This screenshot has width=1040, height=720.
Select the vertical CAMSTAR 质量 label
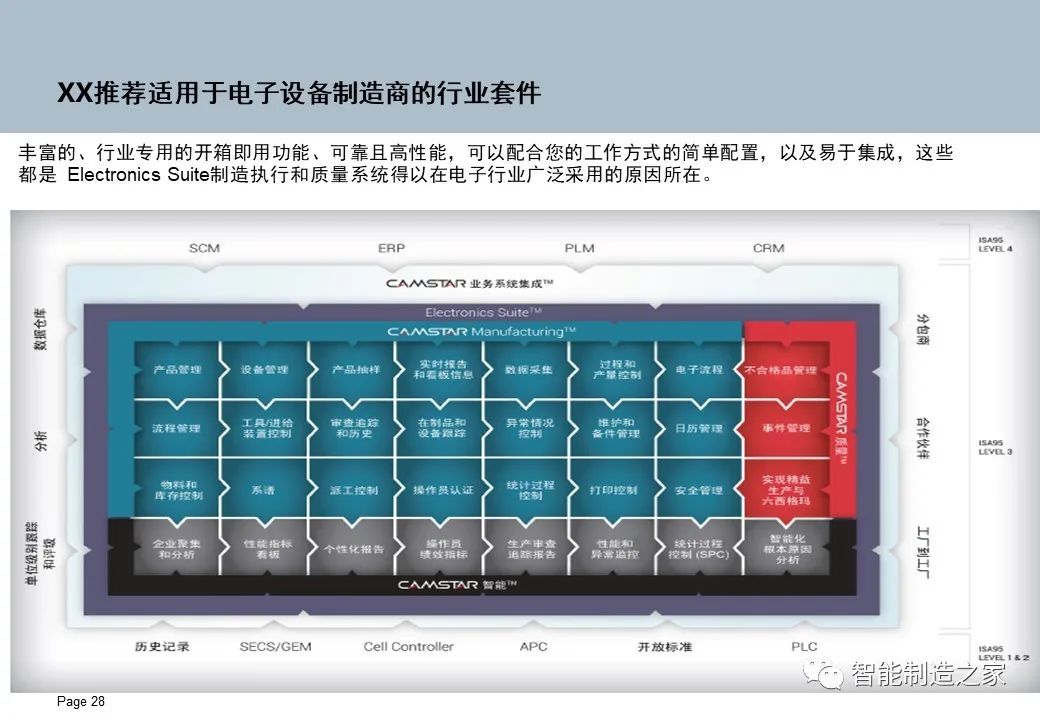tap(840, 418)
